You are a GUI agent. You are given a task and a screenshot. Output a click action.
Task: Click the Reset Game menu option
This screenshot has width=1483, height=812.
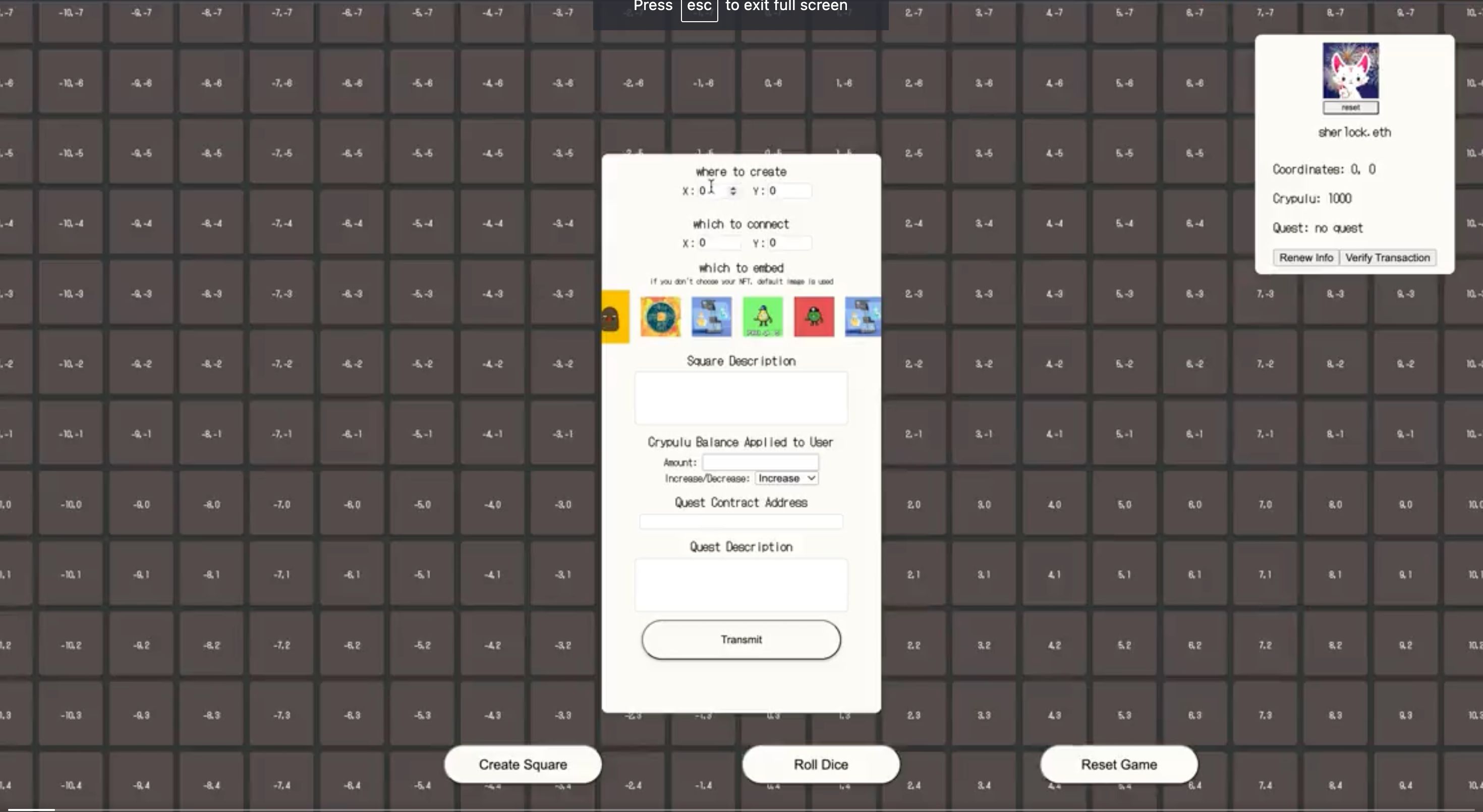point(1119,764)
